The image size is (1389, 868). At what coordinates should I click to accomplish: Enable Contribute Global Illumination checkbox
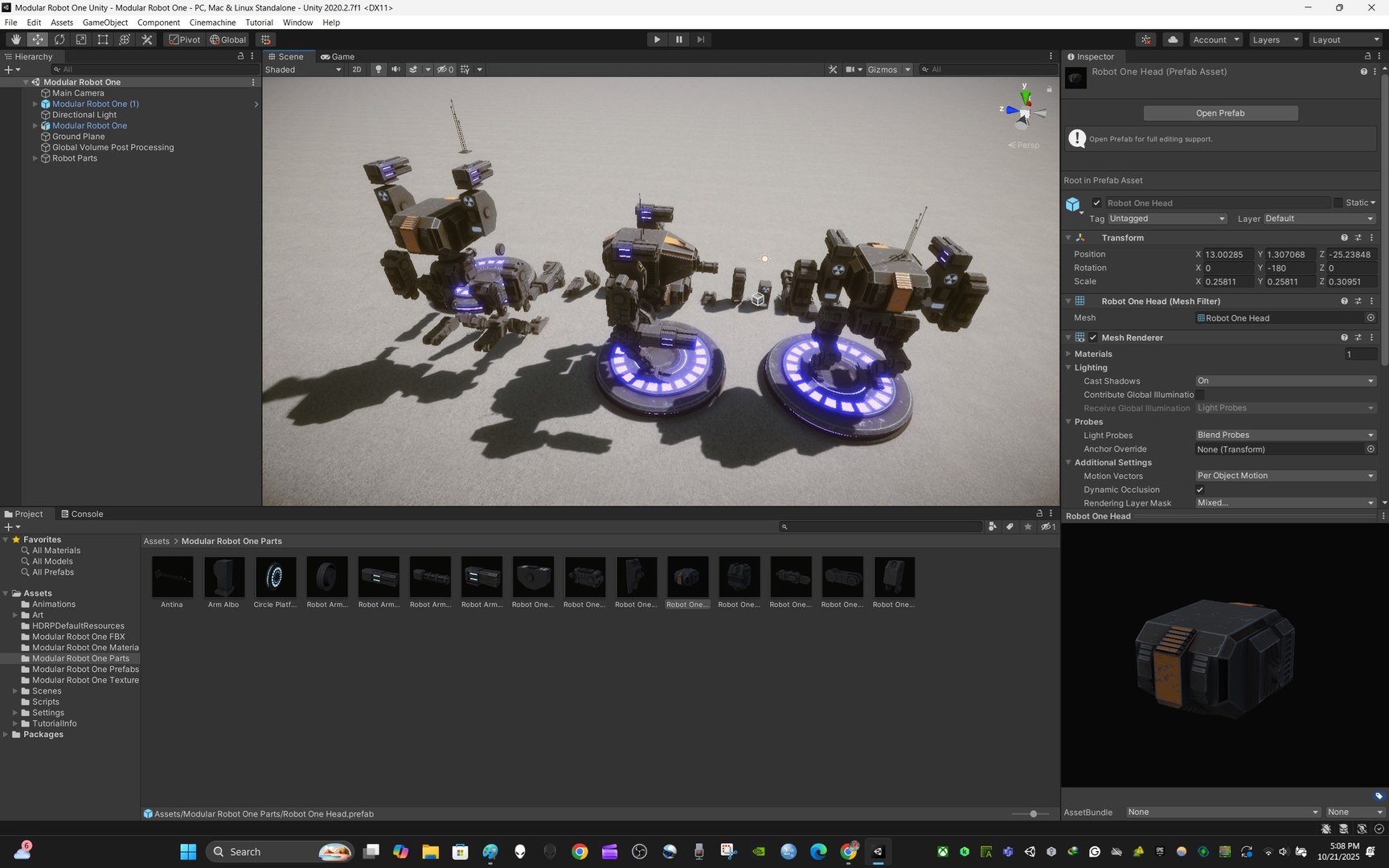pyautogui.click(x=1200, y=395)
